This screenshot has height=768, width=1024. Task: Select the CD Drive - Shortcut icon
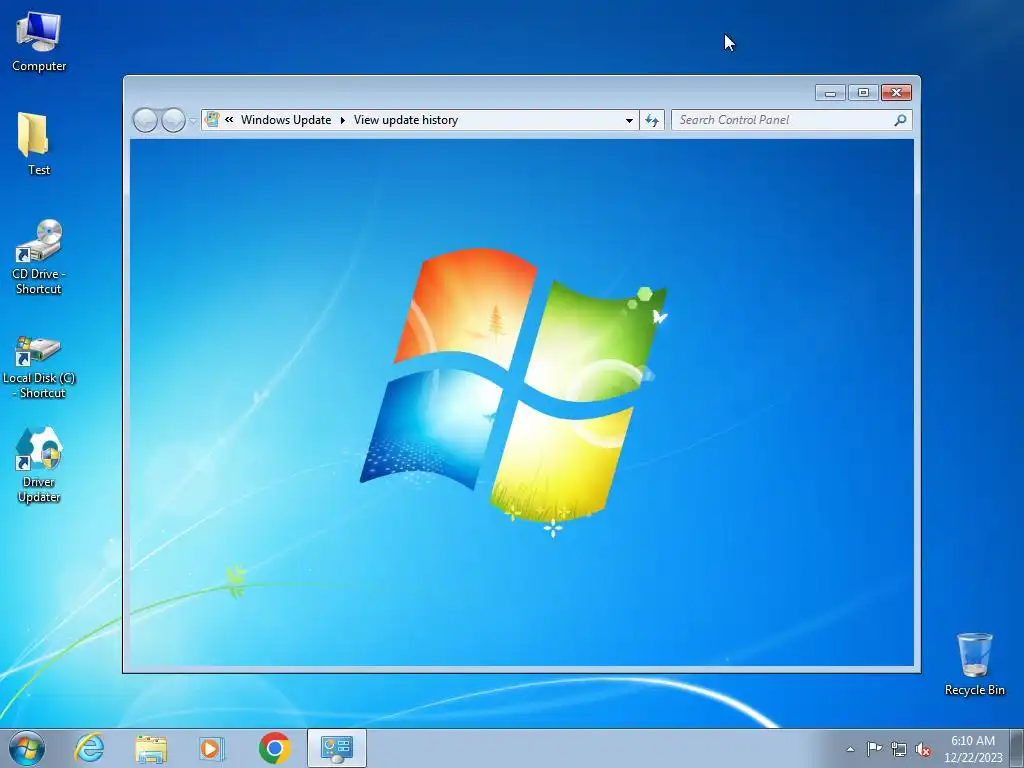(x=39, y=257)
